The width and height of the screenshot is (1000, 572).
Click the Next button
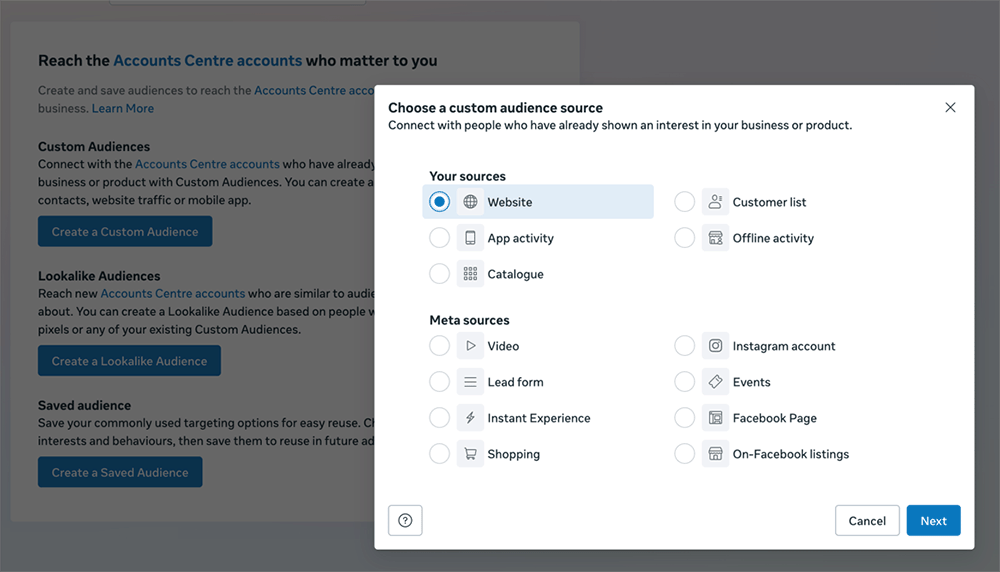tap(933, 520)
